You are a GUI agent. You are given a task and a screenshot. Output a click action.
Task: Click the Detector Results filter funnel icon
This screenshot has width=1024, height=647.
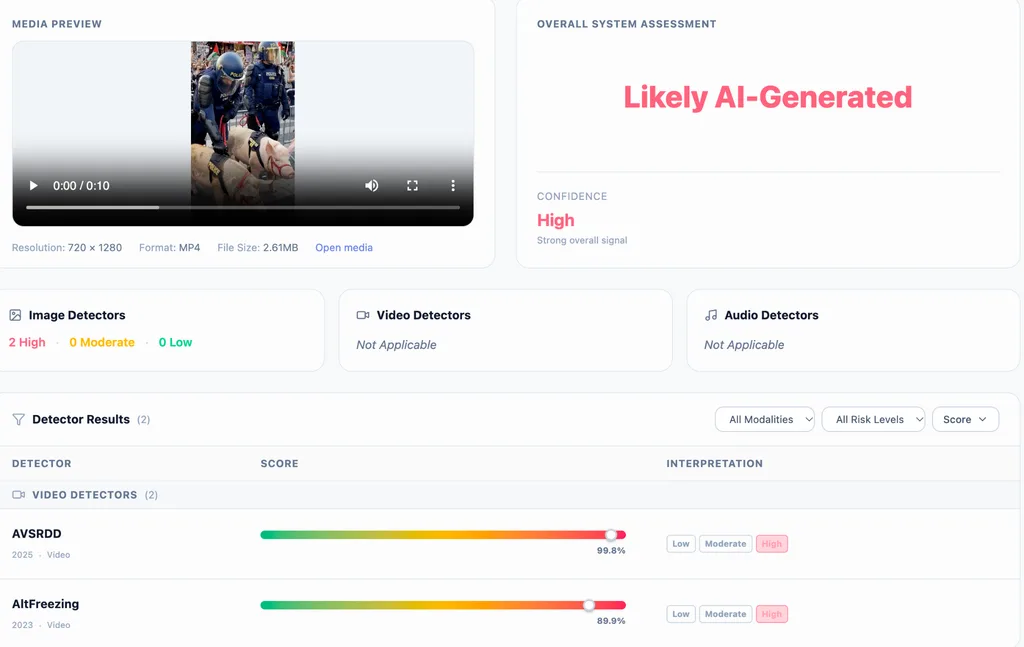[19, 419]
